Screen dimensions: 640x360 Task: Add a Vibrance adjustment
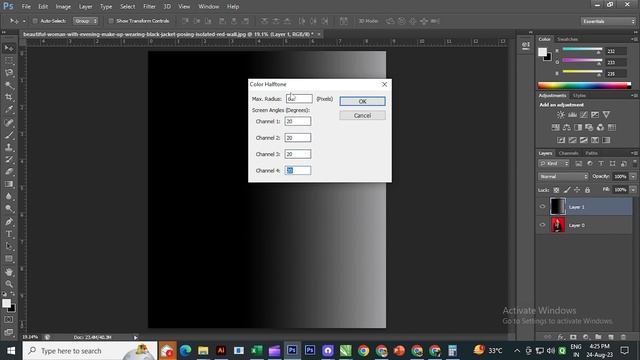point(606,115)
